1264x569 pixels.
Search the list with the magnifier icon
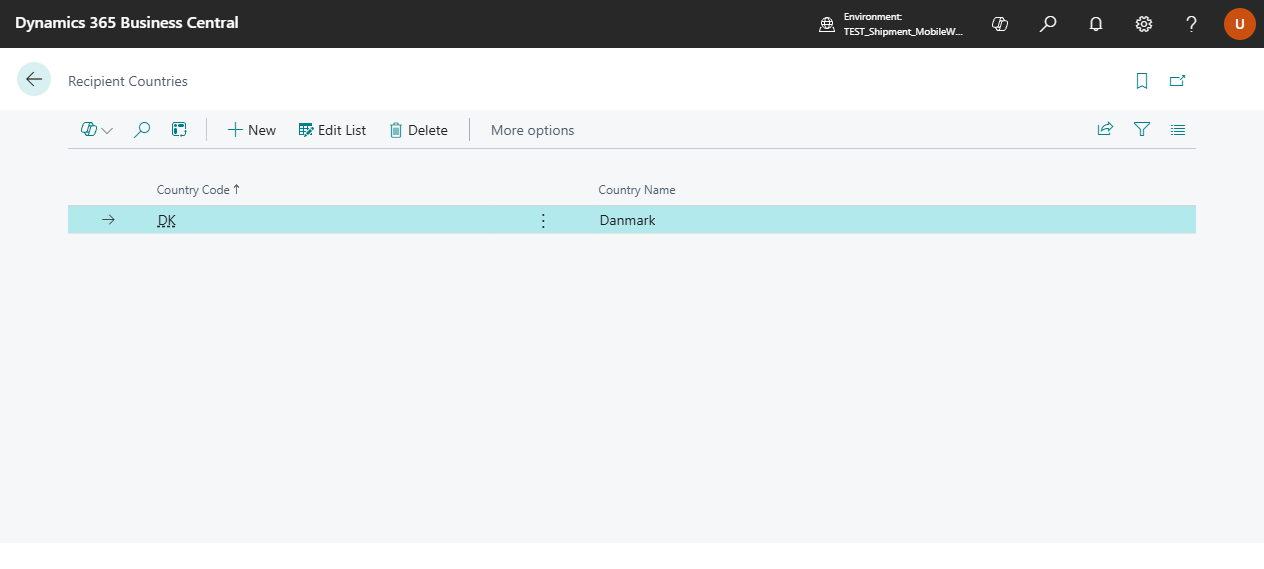[142, 130]
